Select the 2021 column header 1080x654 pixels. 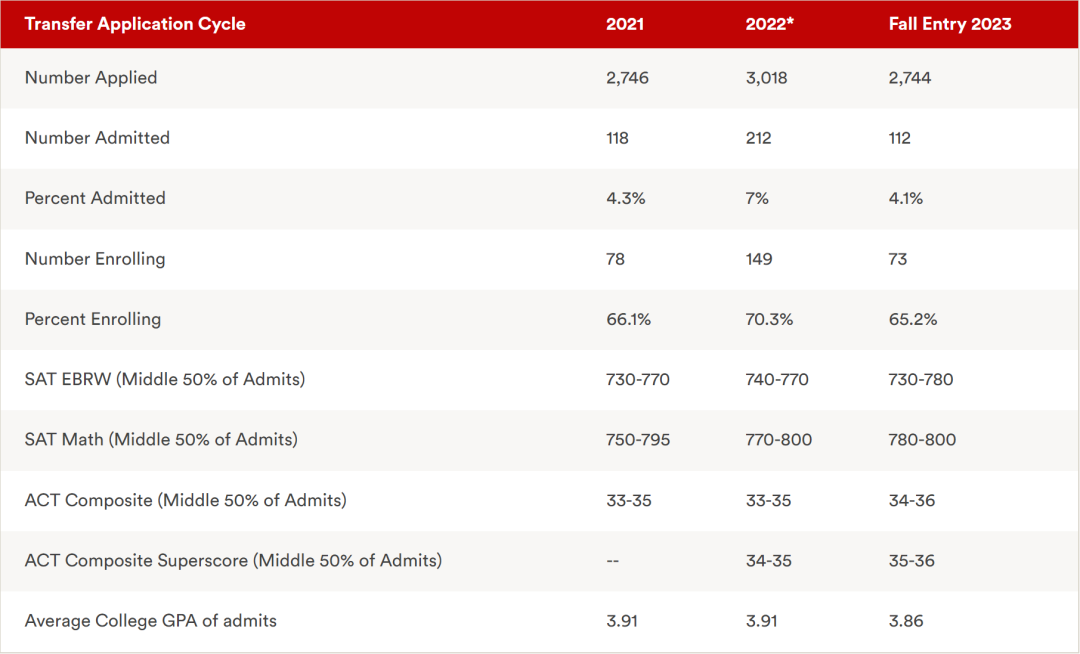pos(625,24)
